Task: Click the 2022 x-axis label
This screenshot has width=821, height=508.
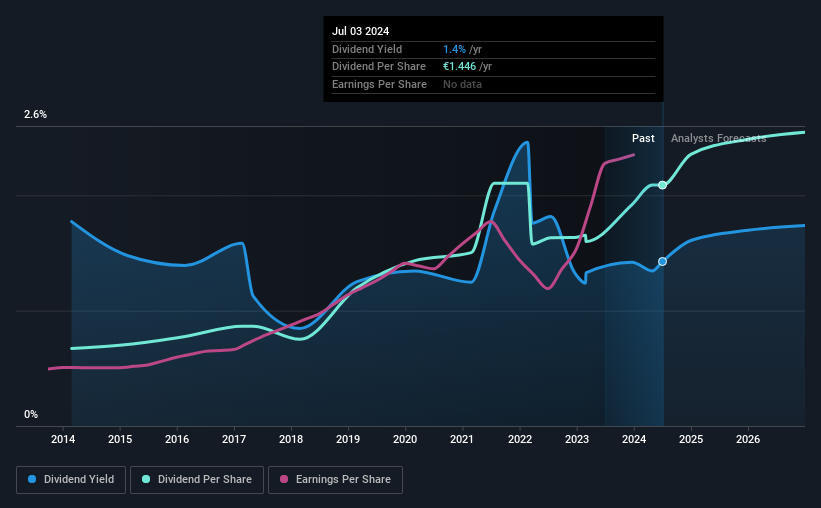Action: tap(520, 439)
